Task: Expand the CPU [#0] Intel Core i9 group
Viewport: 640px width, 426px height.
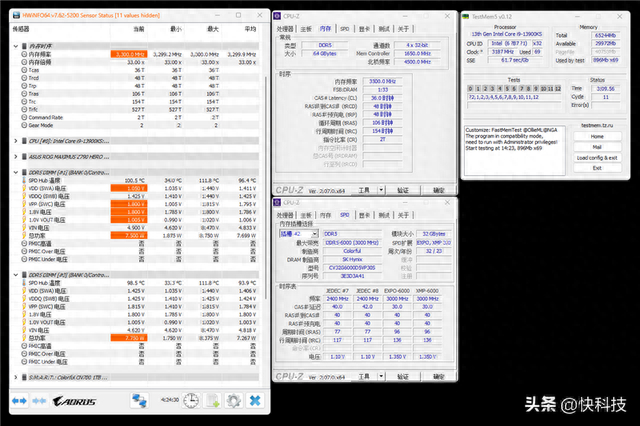Action: point(7,142)
